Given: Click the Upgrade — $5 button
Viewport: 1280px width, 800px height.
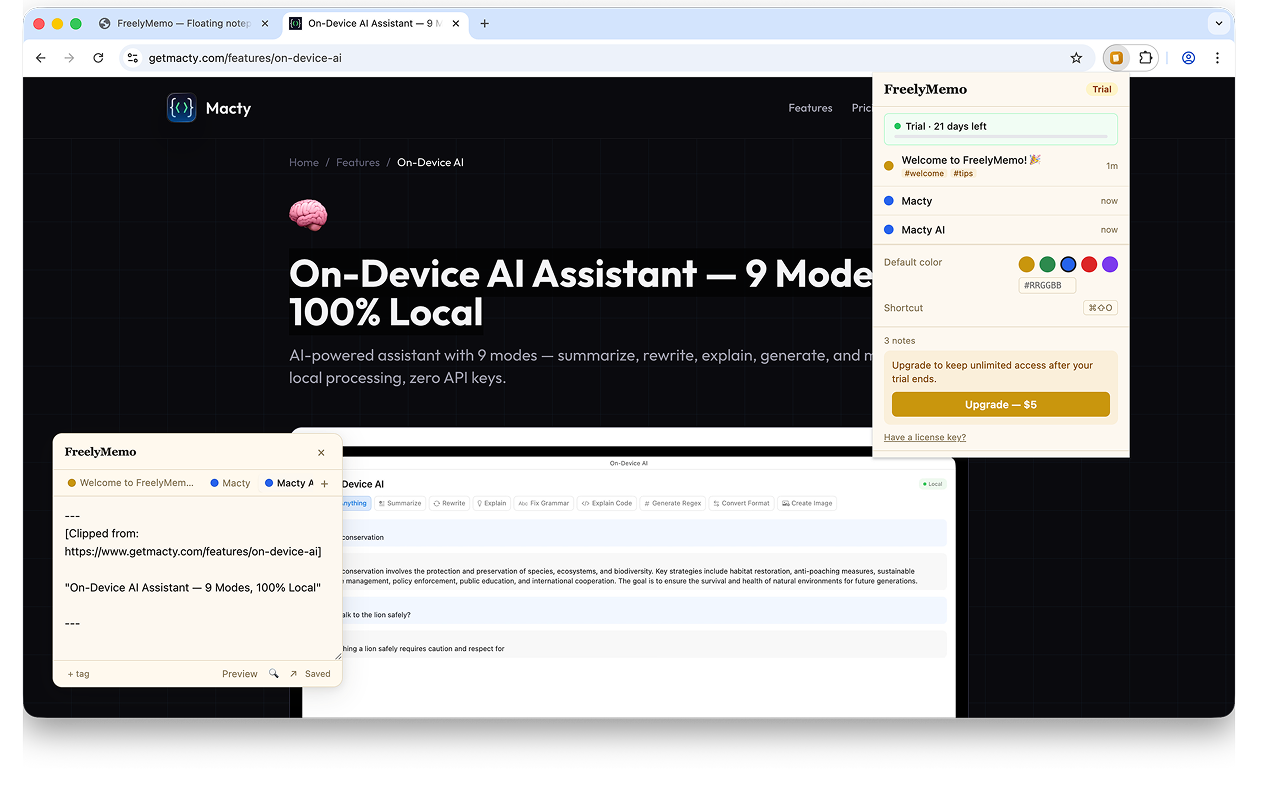Looking at the screenshot, I should (1000, 404).
